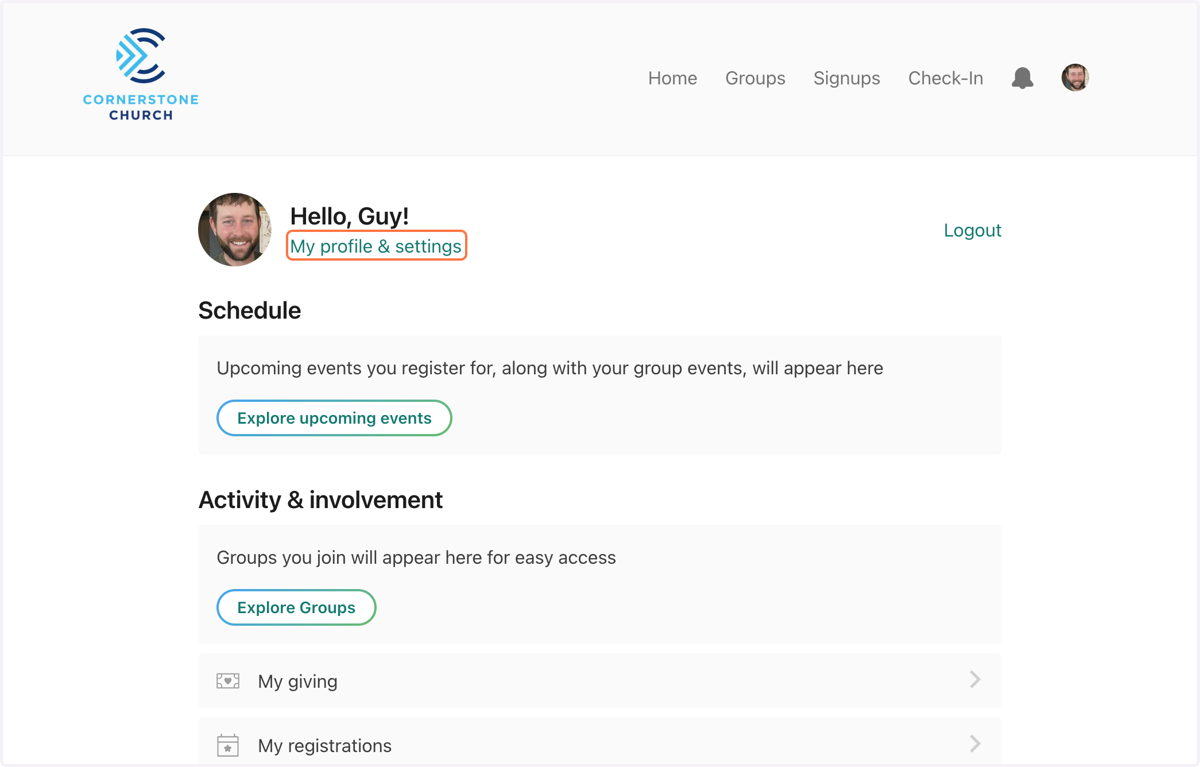
Task: Click the Groups you join description text
Action: click(x=416, y=558)
